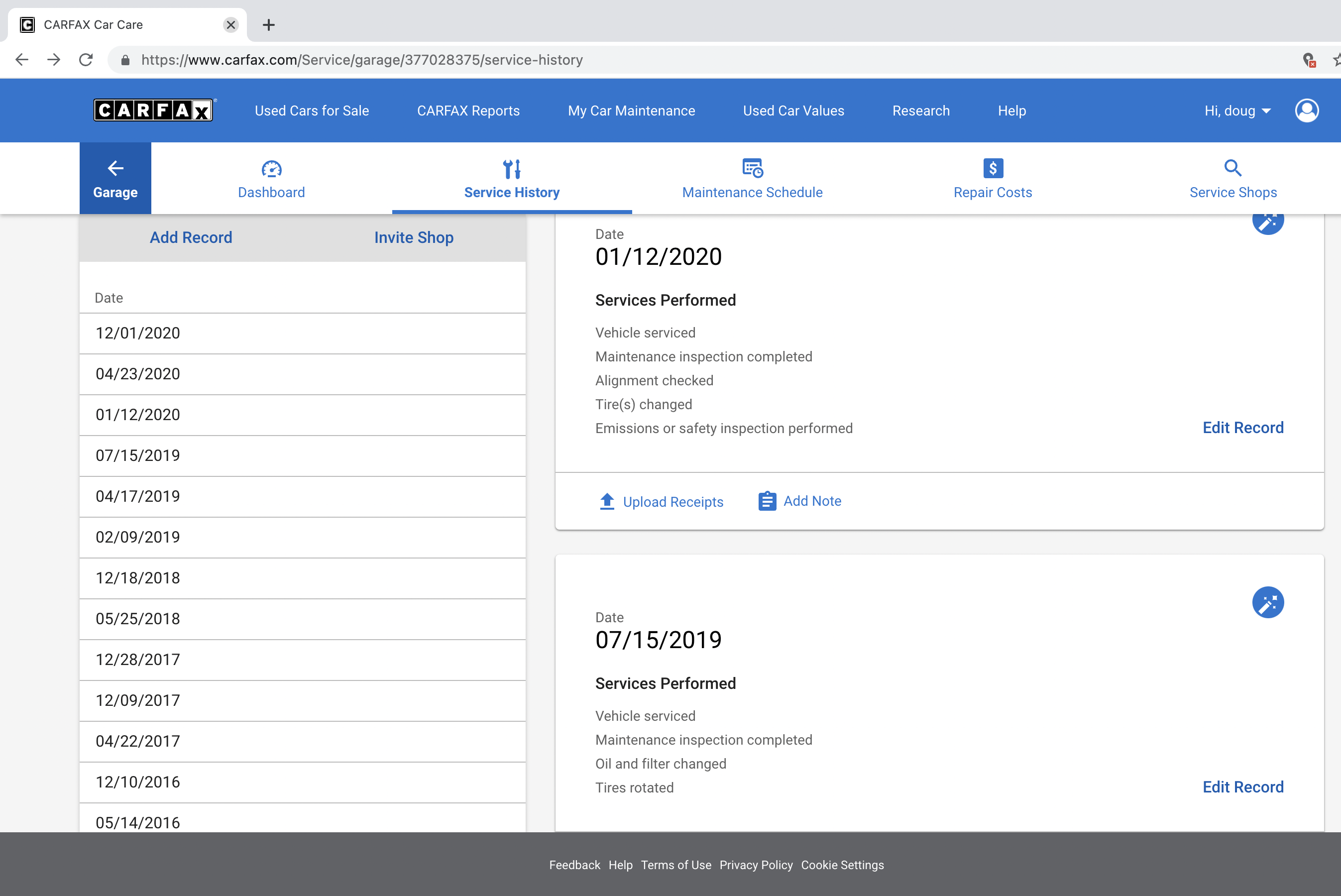
Task: Click the Upload Receipts arrow icon
Action: point(607,501)
